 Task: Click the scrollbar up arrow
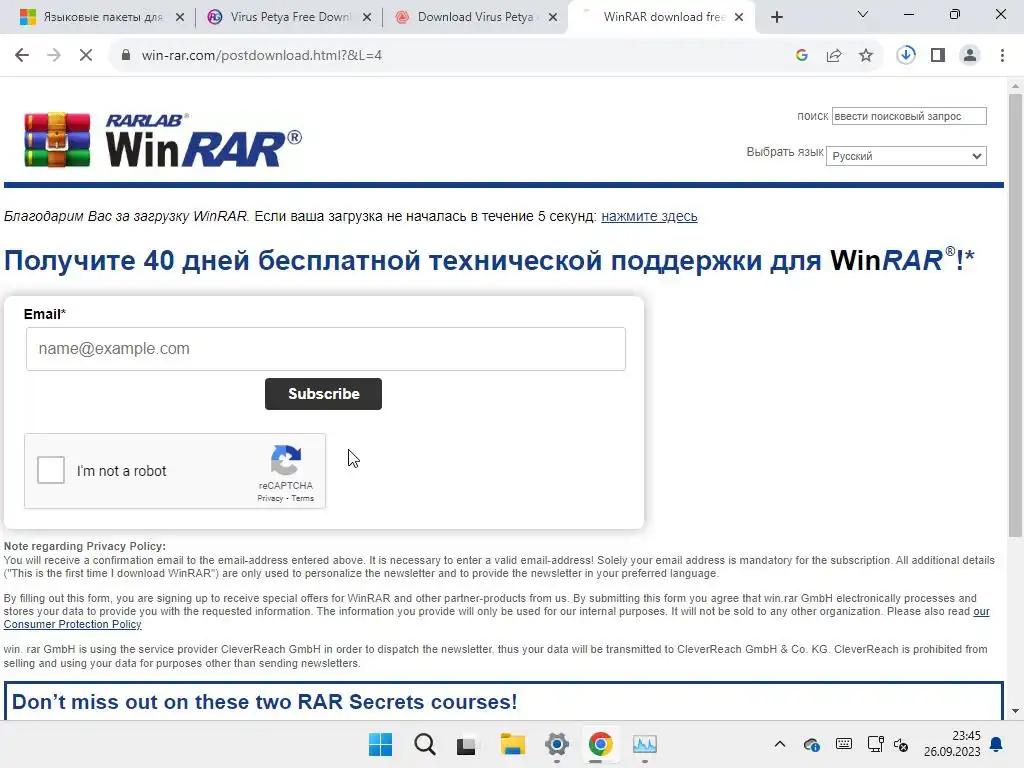pyautogui.click(x=1015, y=86)
